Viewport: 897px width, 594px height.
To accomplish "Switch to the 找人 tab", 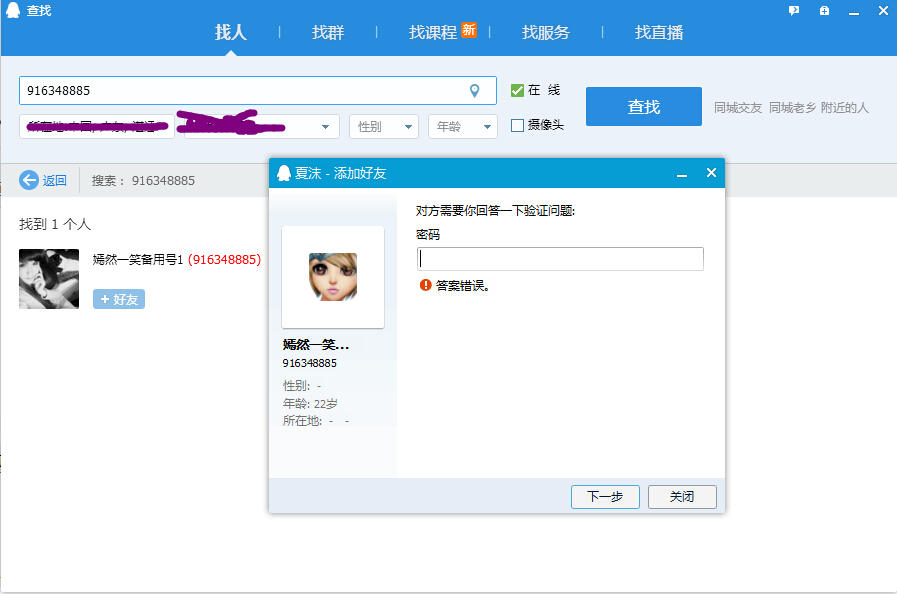I will pyautogui.click(x=231, y=32).
